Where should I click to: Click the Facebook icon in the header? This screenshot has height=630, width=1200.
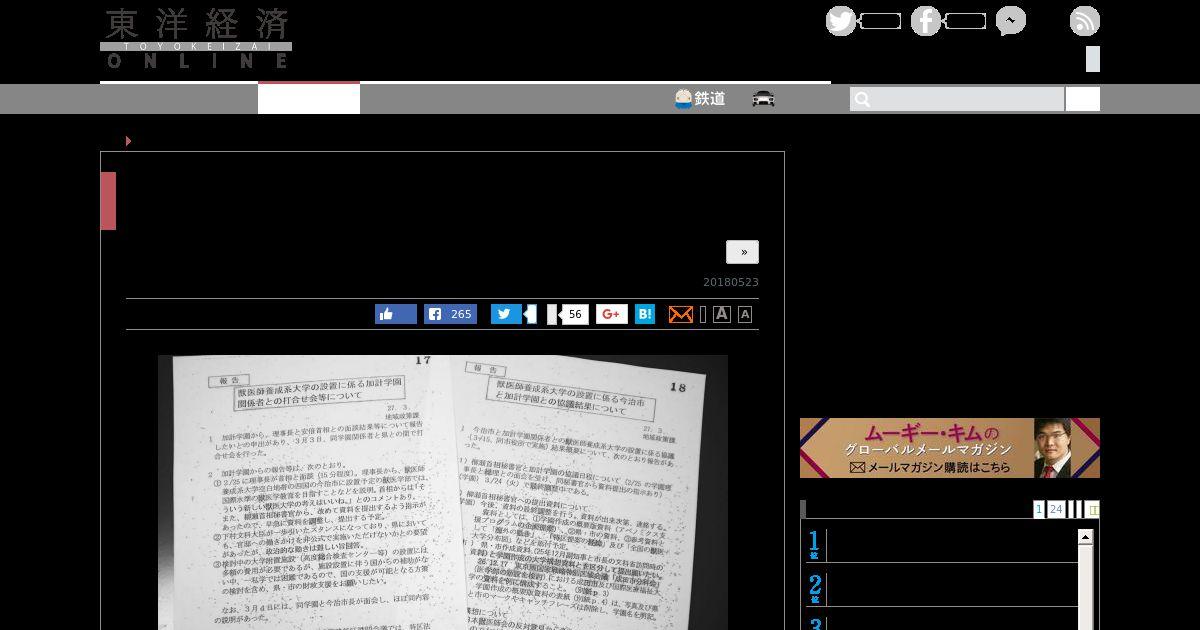pyautogui.click(x=926, y=21)
